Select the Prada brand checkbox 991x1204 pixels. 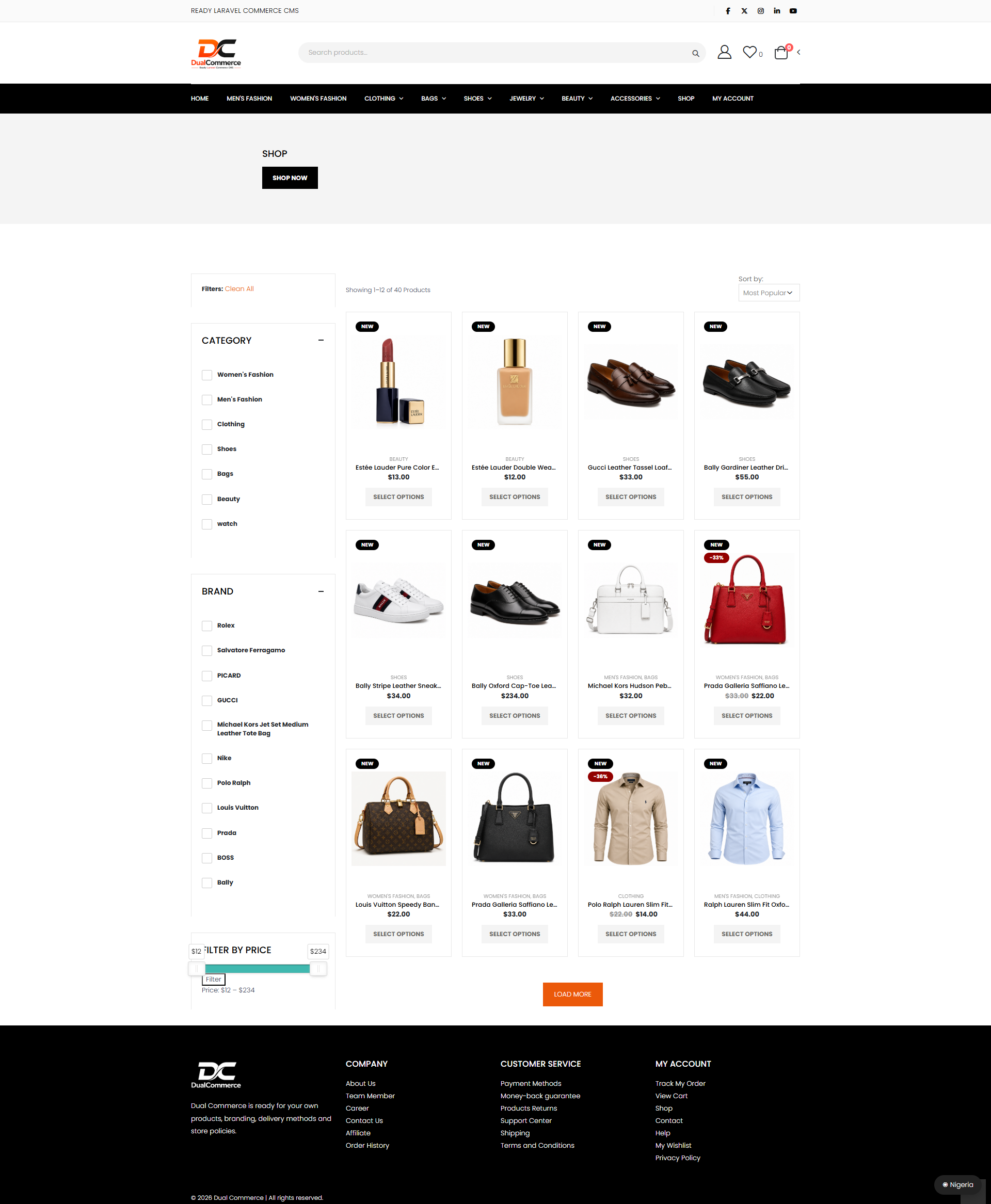(x=206, y=833)
